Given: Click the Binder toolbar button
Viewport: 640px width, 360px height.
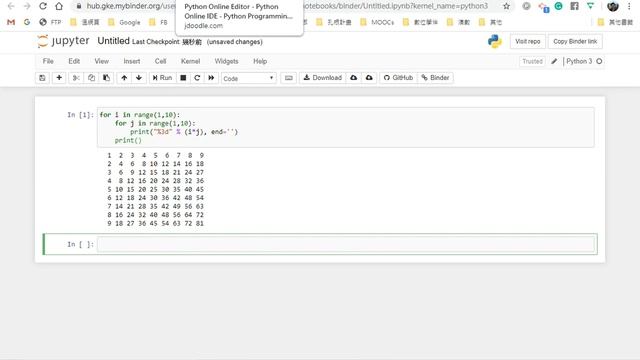Looking at the screenshot, I should (x=436, y=78).
